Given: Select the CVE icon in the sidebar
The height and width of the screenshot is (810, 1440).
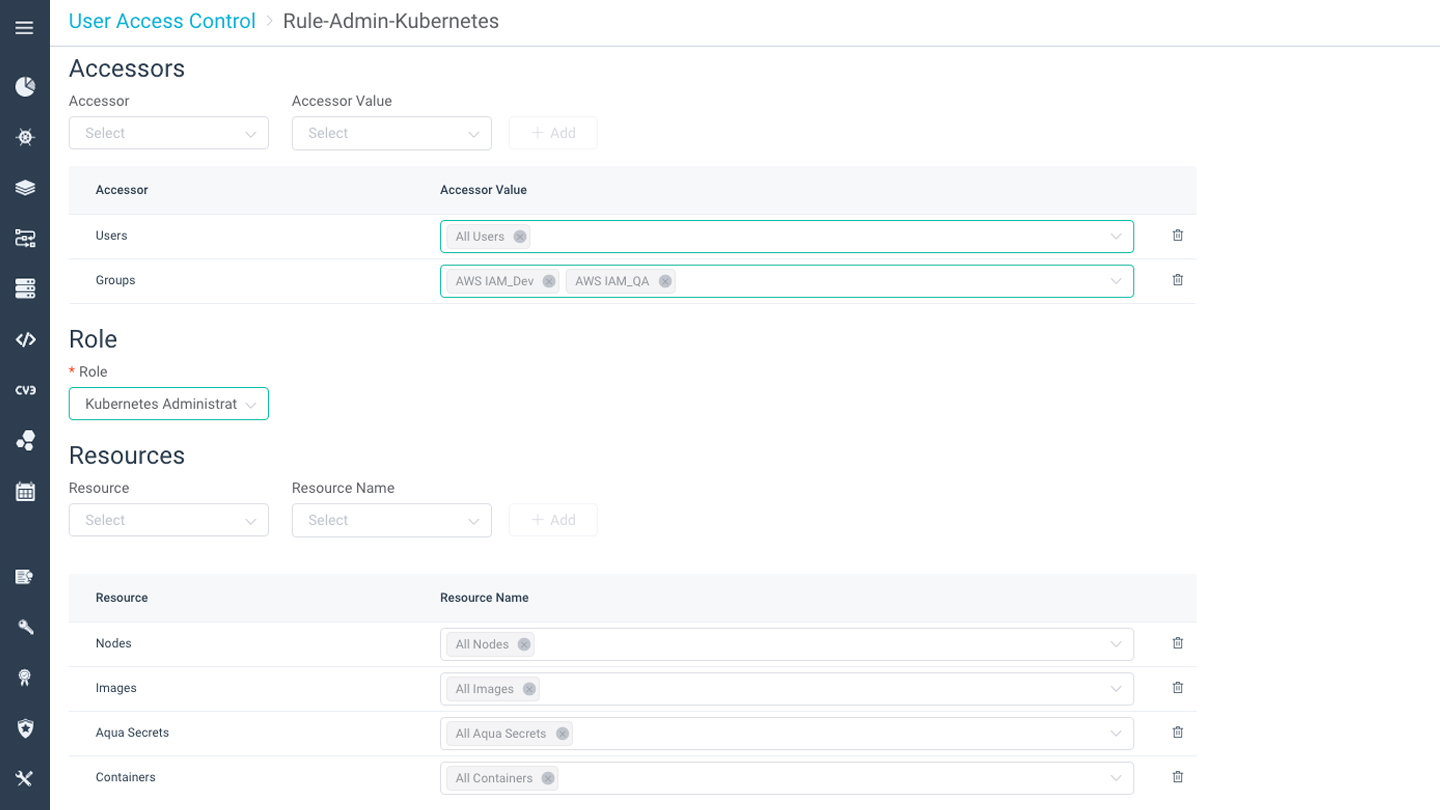Looking at the screenshot, I should (x=25, y=389).
